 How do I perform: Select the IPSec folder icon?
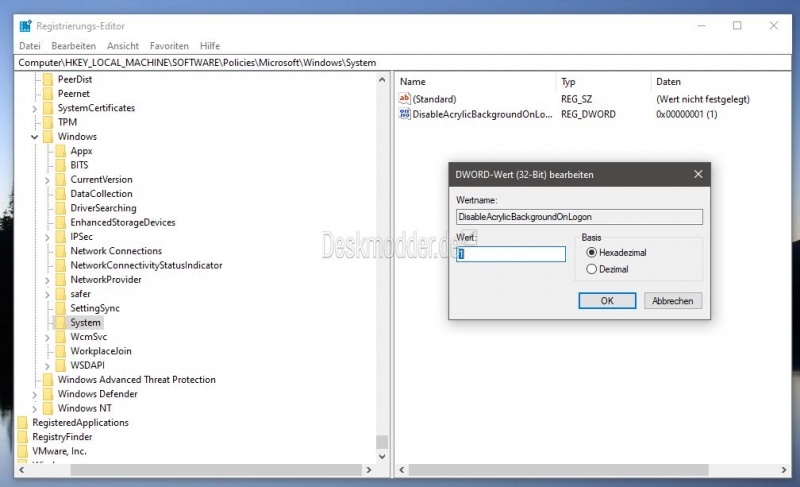pyautogui.click(x=61, y=236)
